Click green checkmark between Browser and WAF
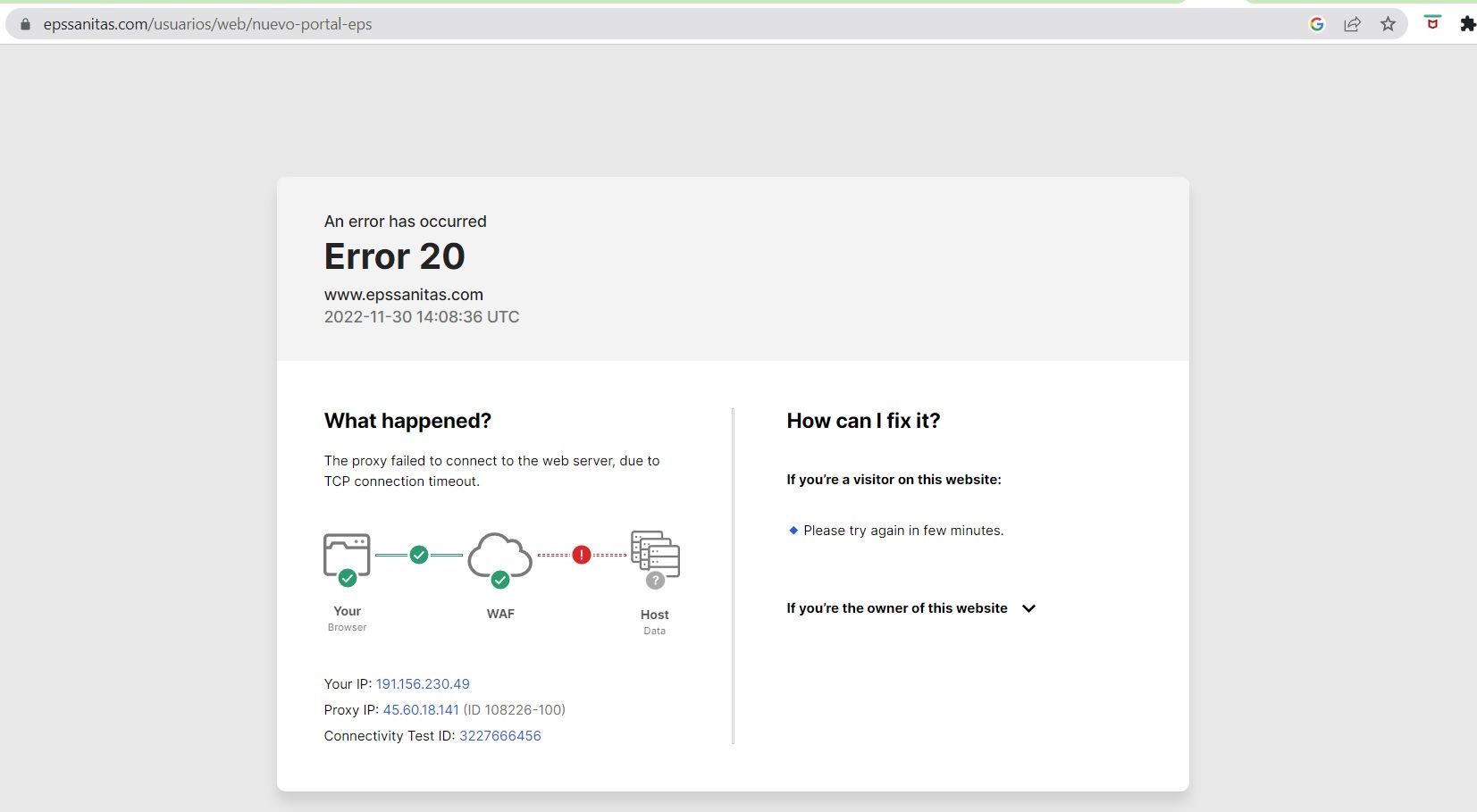This screenshot has width=1477, height=812. (419, 555)
